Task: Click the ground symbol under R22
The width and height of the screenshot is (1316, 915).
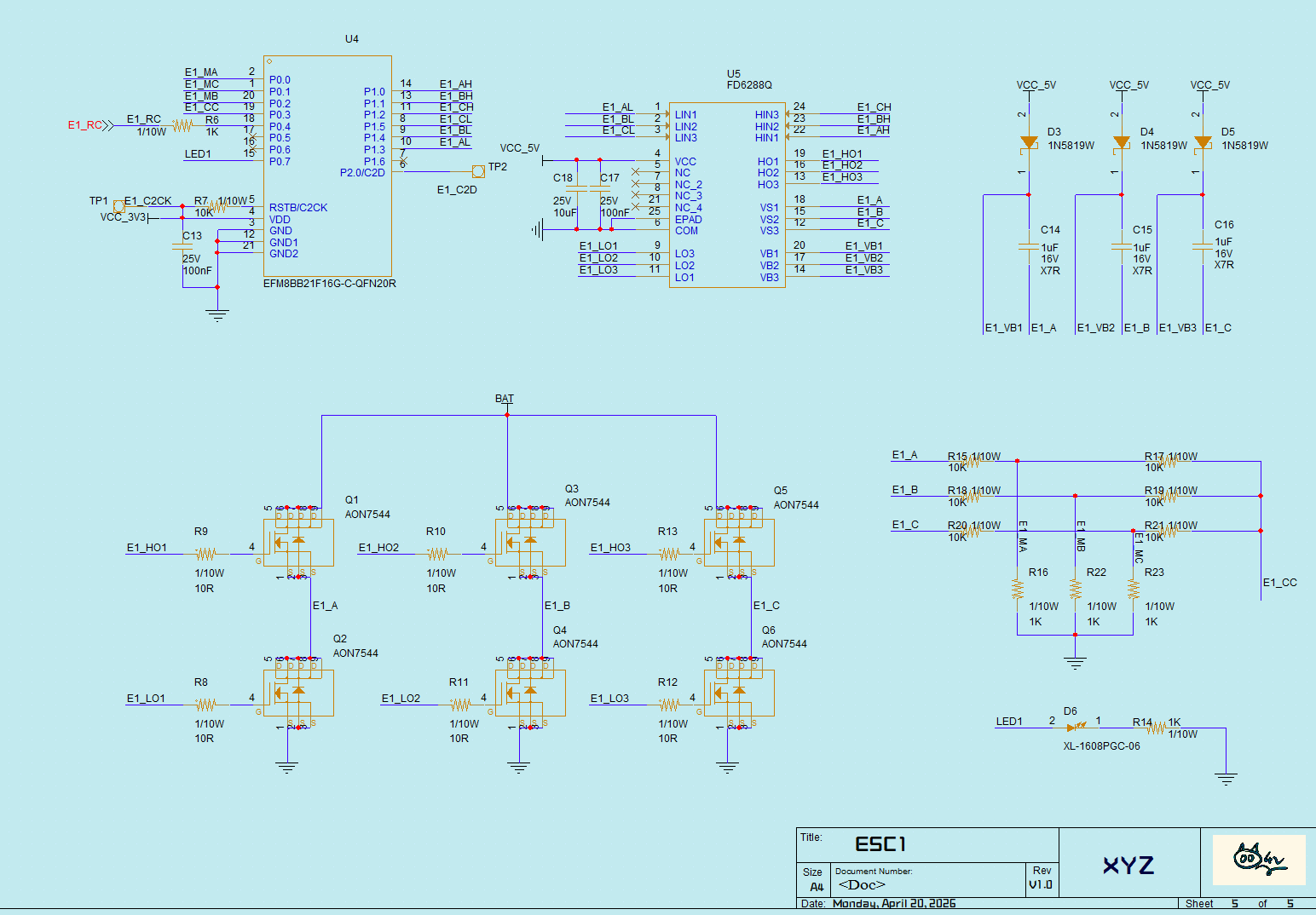Action: pyautogui.click(x=1076, y=664)
